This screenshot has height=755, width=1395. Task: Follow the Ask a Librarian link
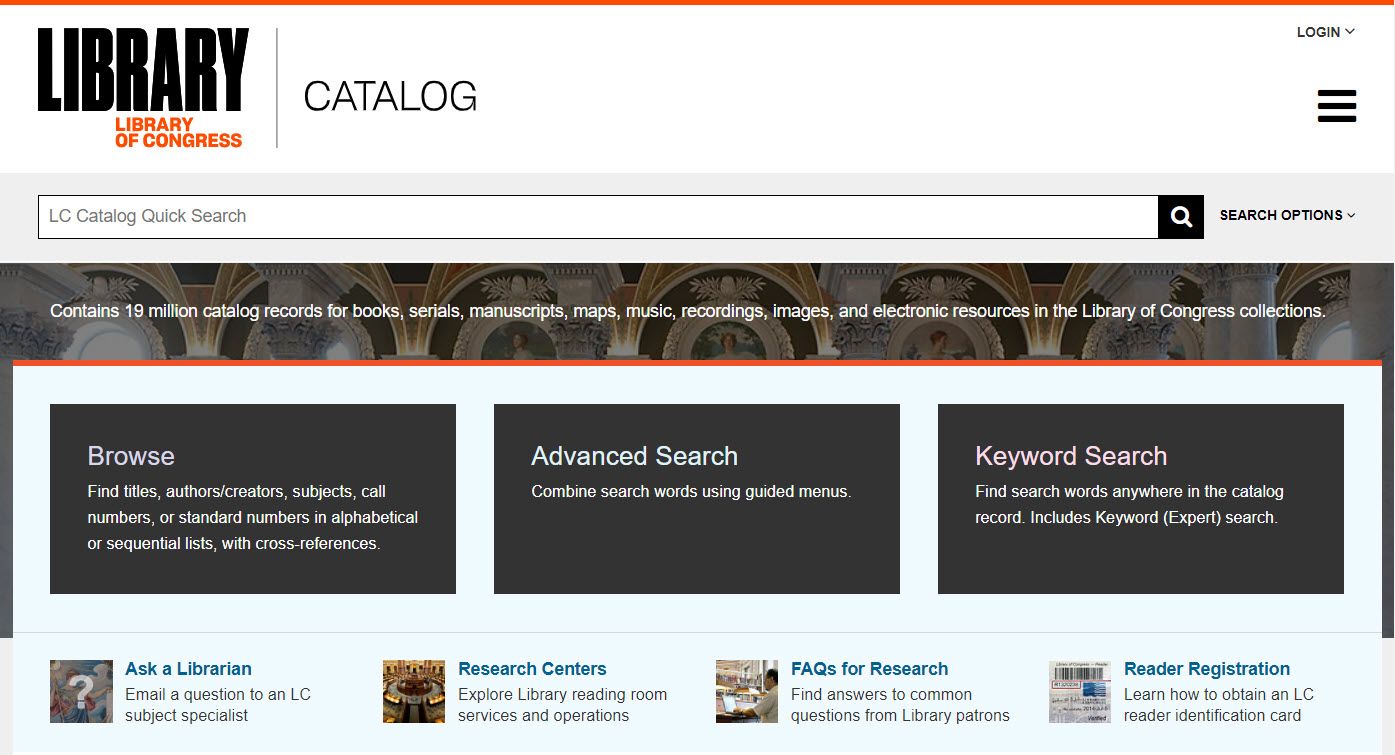(x=188, y=669)
